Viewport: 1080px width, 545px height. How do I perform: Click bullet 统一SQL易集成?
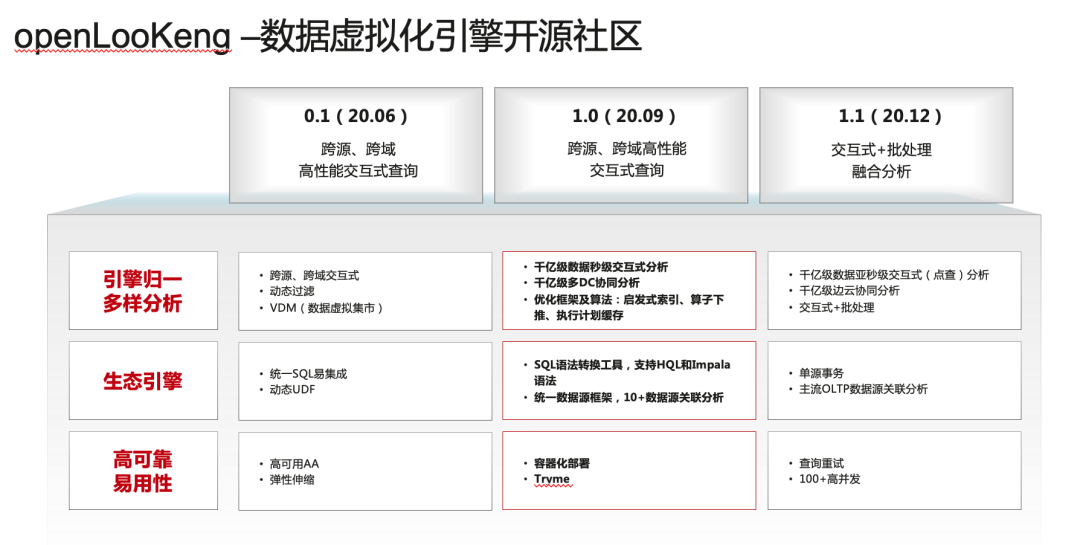309,374
